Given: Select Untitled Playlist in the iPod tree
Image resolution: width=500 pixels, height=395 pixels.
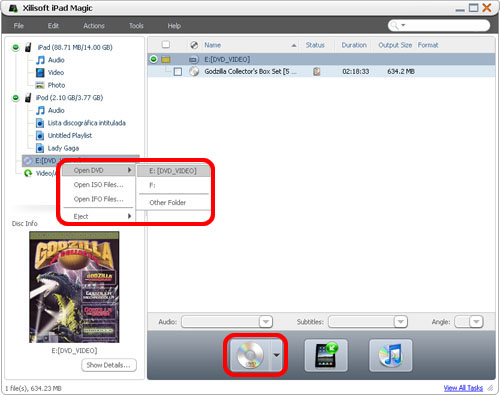Looking at the screenshot, I should pyautogui.click(x=70, y=136).
